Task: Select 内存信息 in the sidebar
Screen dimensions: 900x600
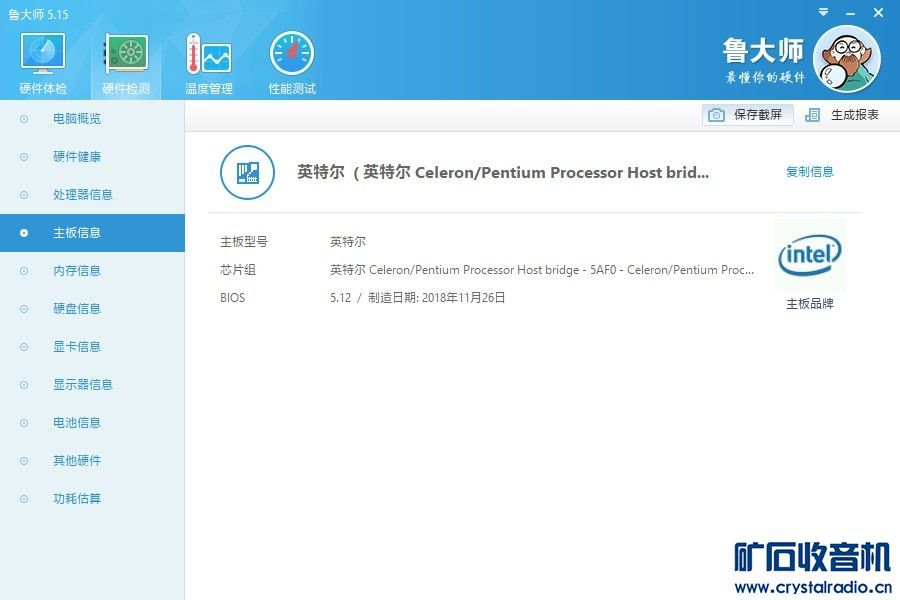Action: (92, 270)
